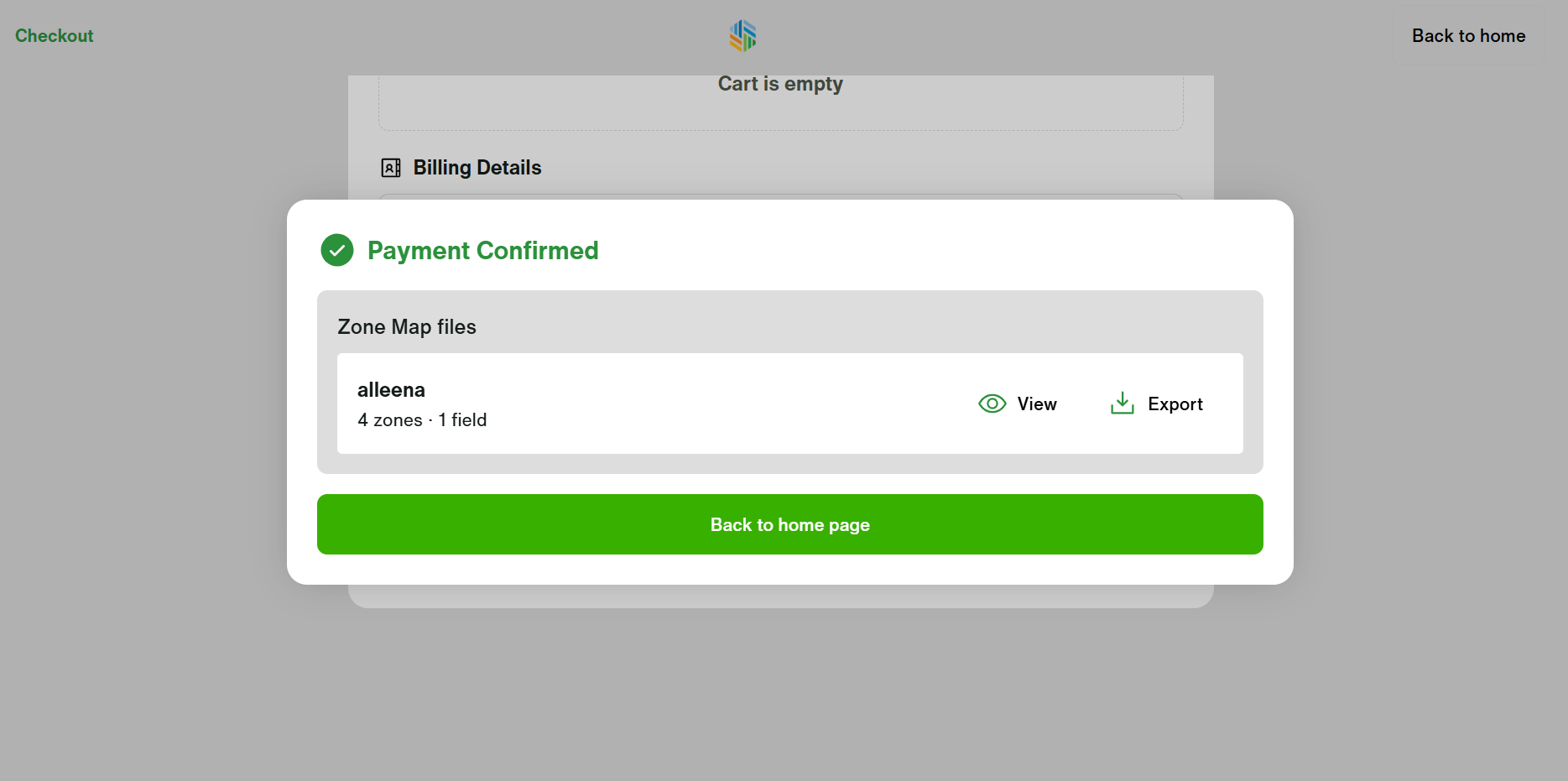This screenshot has height=781, width=1568.
Task: Select the Billing Details heading
Action: pyautogui.click(x=477, y=168)
